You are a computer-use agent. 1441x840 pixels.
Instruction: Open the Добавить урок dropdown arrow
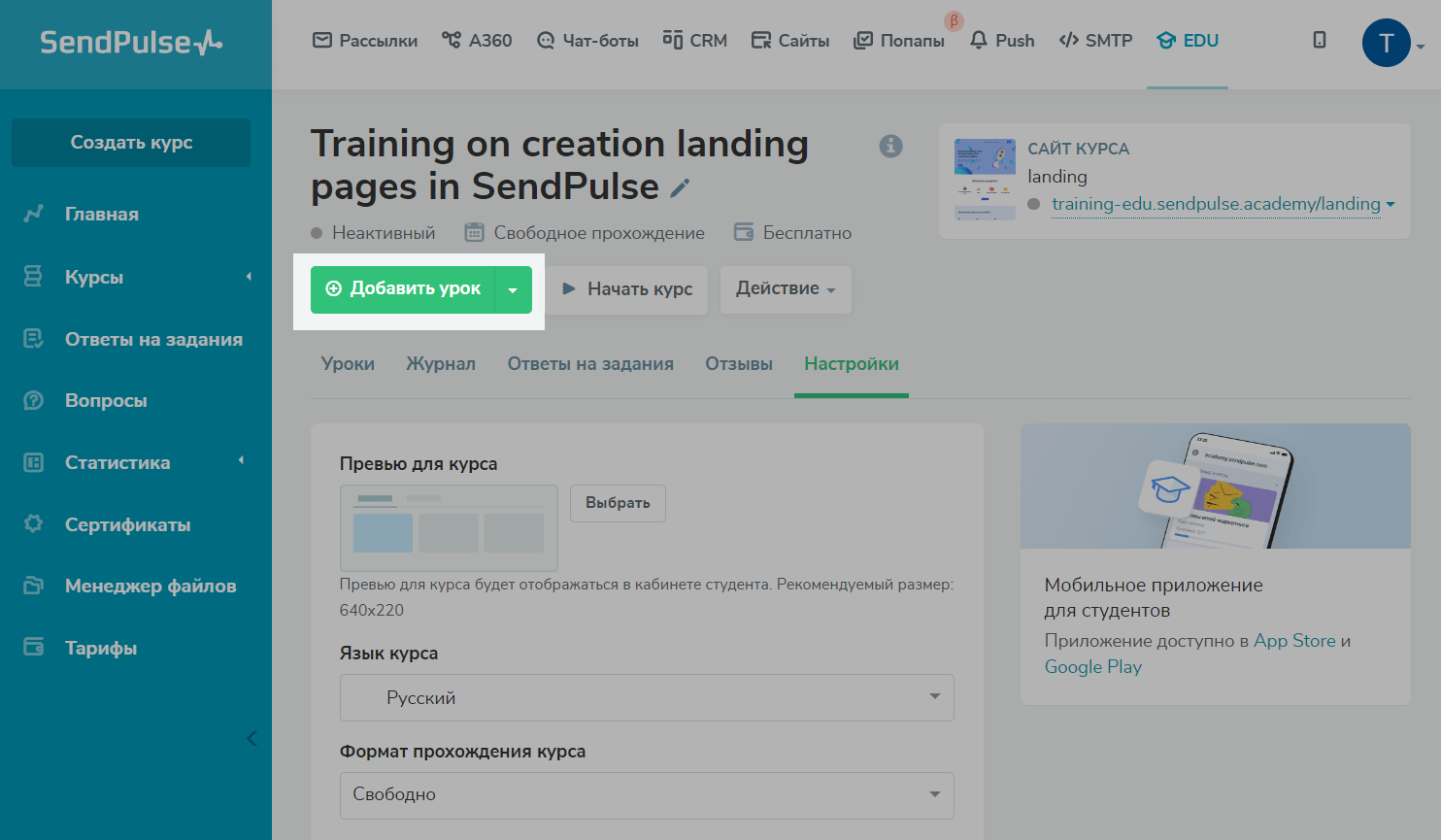click(514, 289)
